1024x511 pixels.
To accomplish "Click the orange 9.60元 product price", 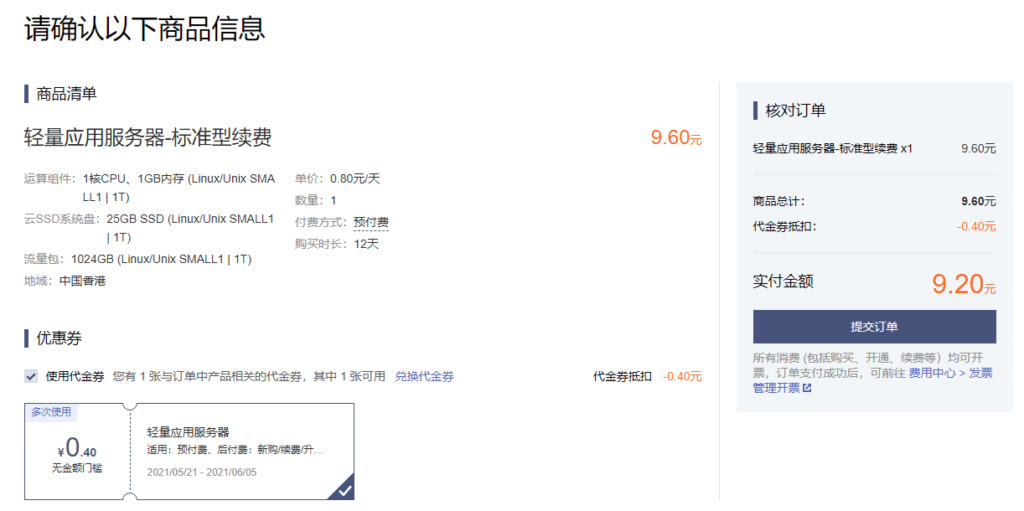I will click(676, 138).
